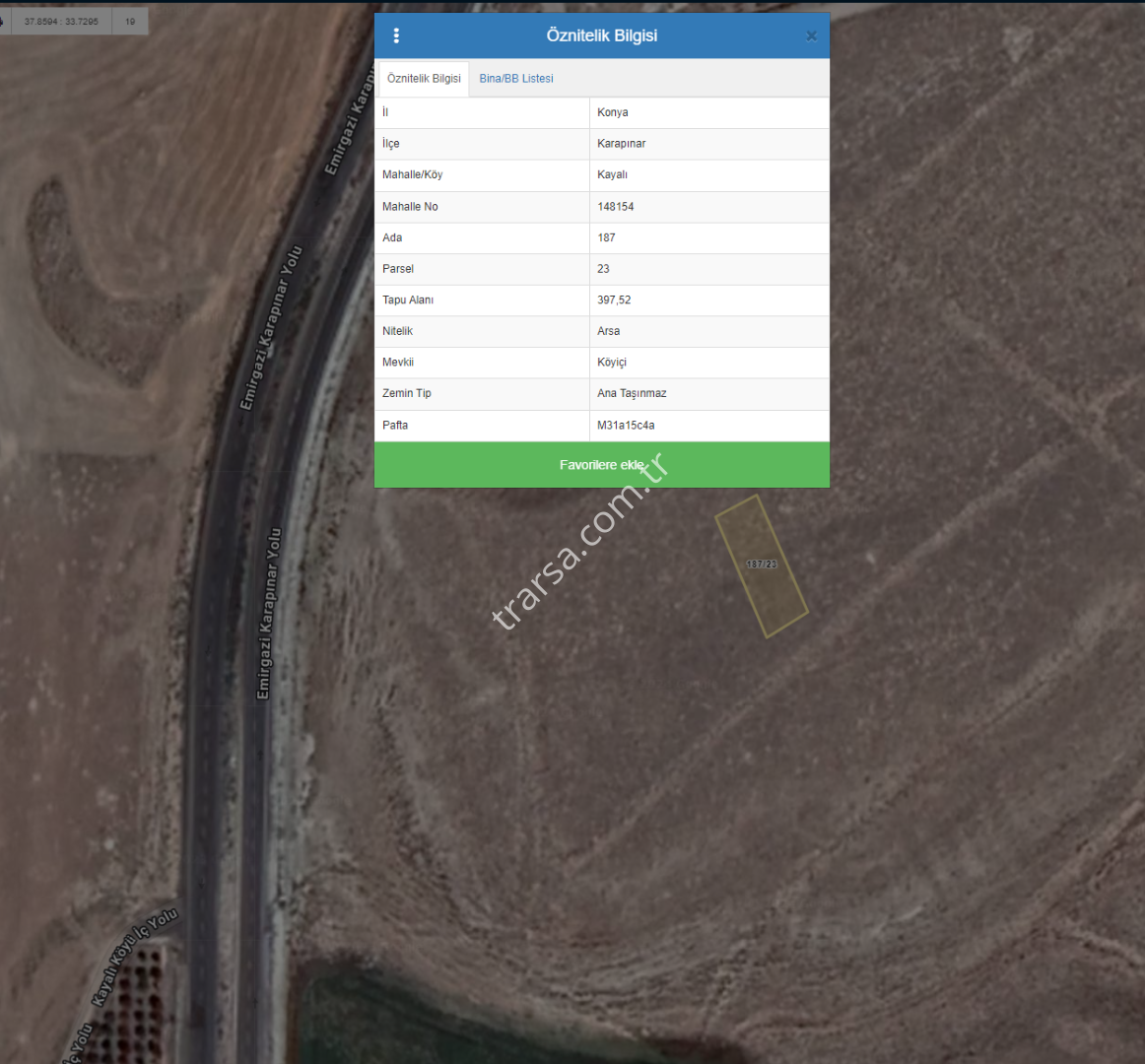The height and width of the screenshot is (1064, 1145).
Task: Select the Öznitelik Bilgisi tab
Action: 424,79
